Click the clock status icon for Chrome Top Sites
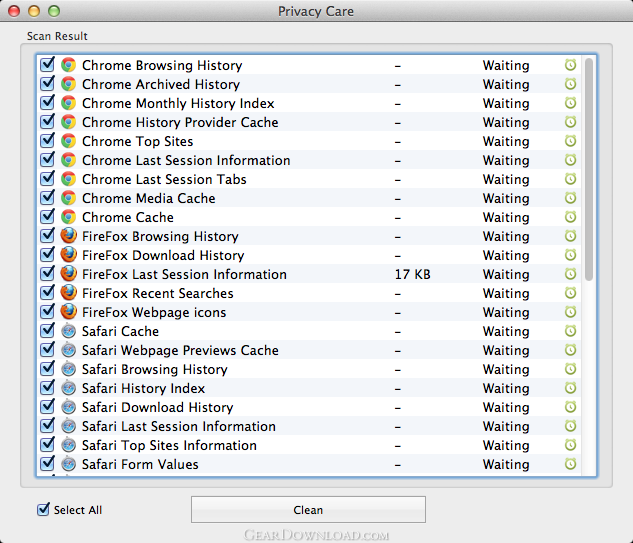Viewport: 633px width, 543px height. (570, 141)
